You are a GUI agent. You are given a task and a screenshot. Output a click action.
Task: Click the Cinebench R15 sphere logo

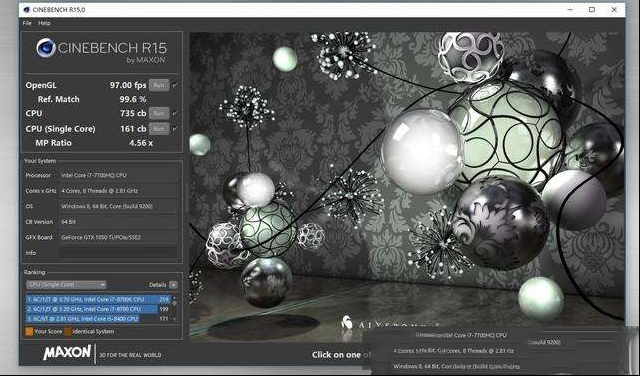[46, 48]
